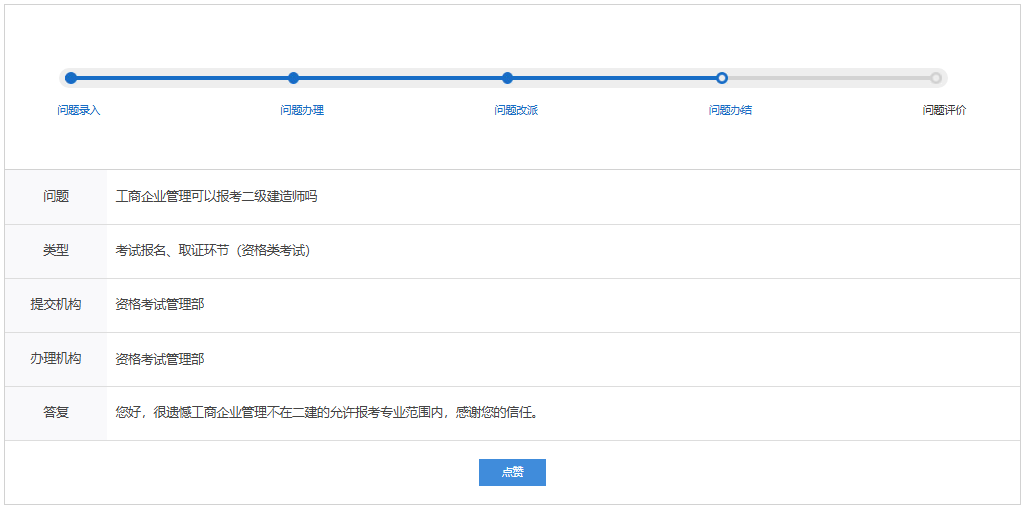This screenshot has height=510, width=1027.
Task: Click the reply text starting with 您好
Action: click(x=328, y=413)
